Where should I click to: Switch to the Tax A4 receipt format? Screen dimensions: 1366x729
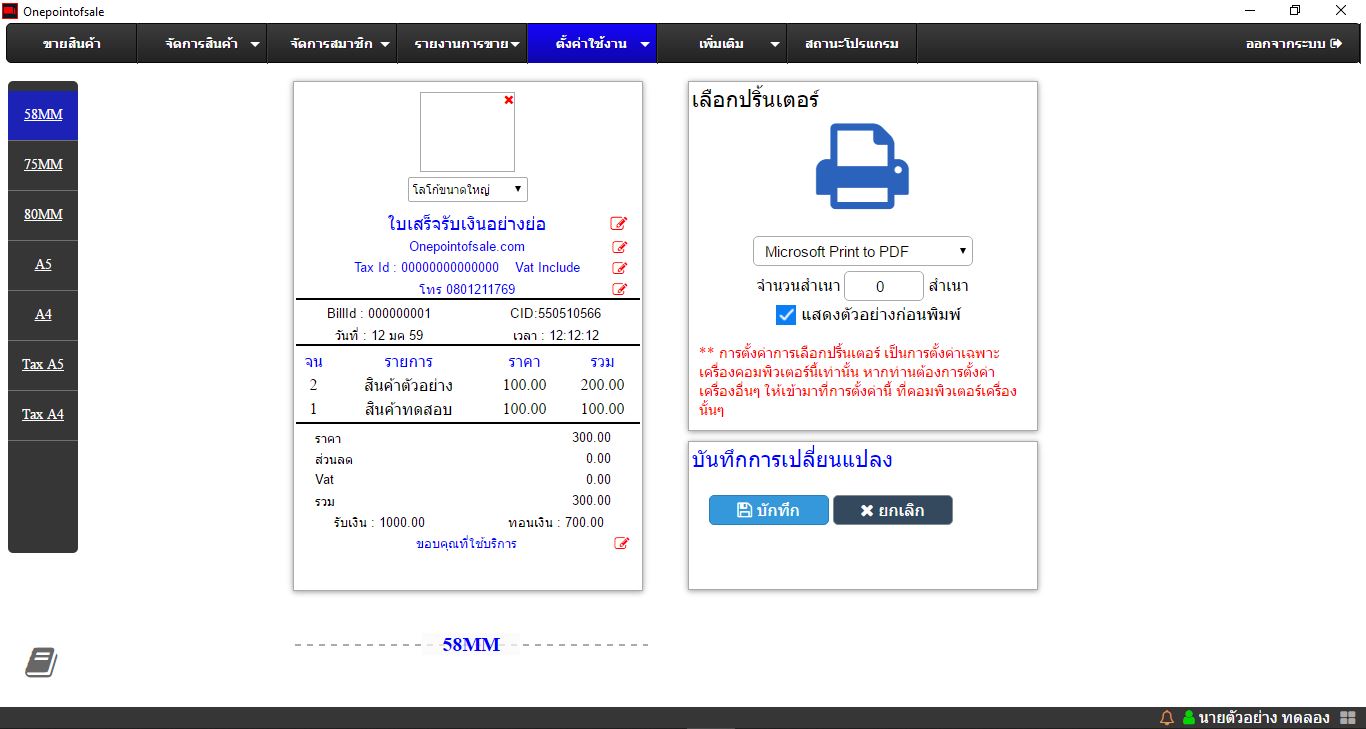[x=43, y=415]
